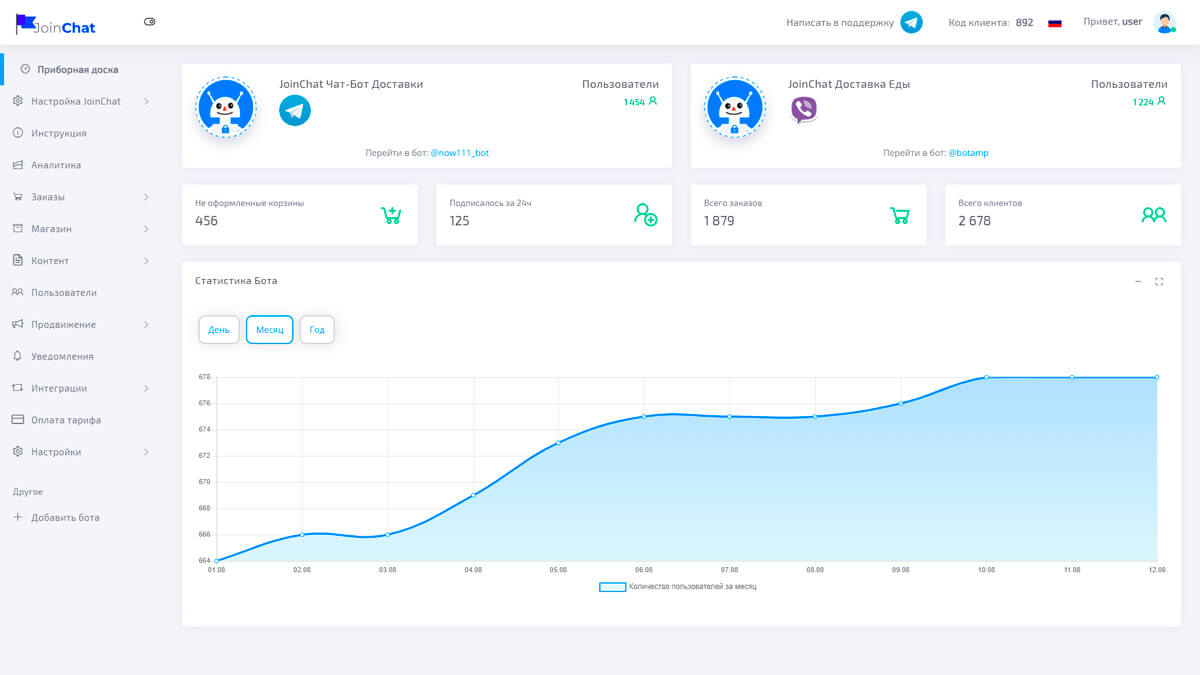The image size is (1200, 675).
Task: Expand Настройка JoinChat submenu arrow
Action: click(146, 101)
